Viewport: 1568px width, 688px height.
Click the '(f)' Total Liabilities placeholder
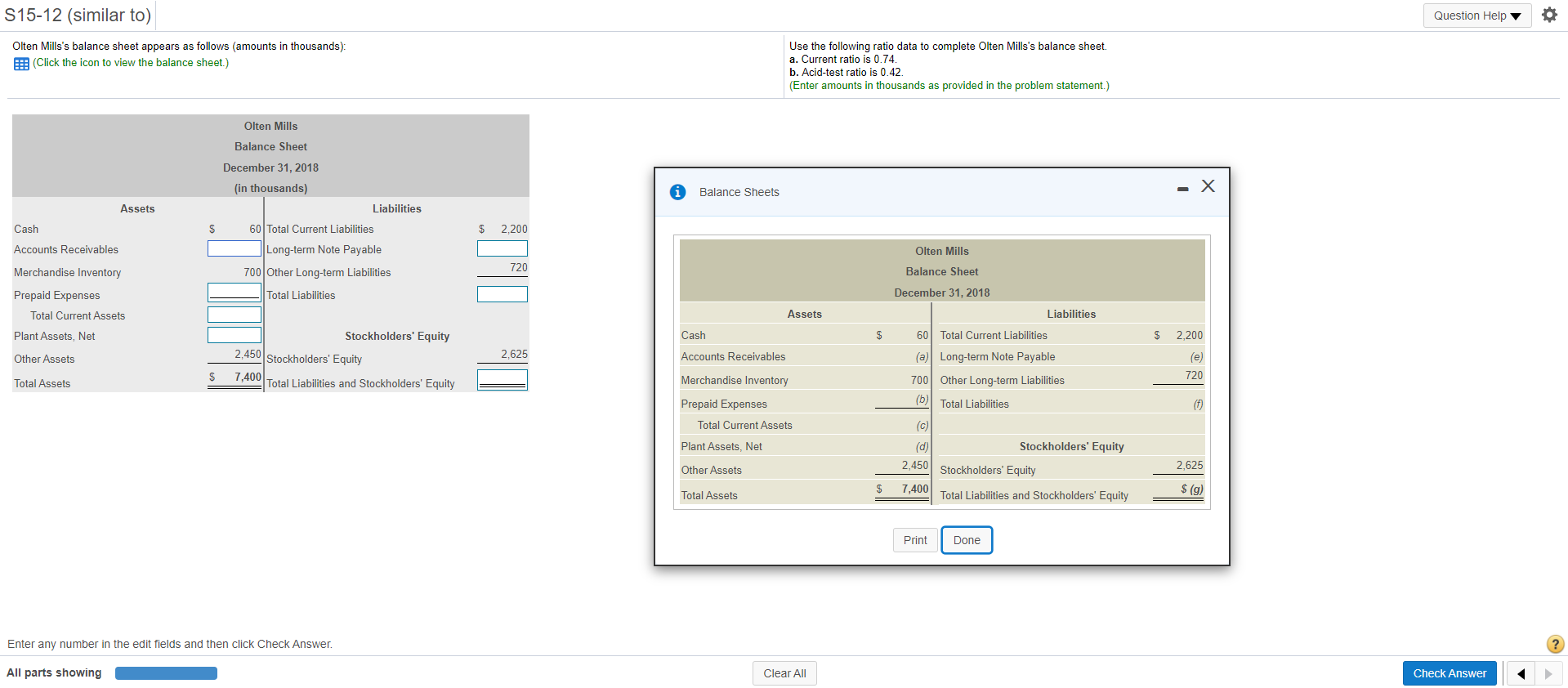coord(1198,404)
